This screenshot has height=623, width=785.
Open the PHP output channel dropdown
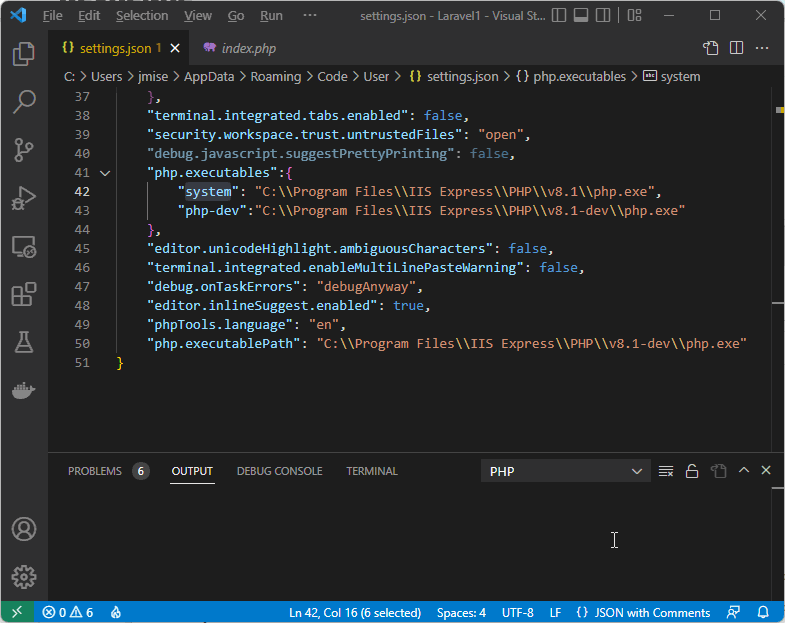tap(565, 471)
